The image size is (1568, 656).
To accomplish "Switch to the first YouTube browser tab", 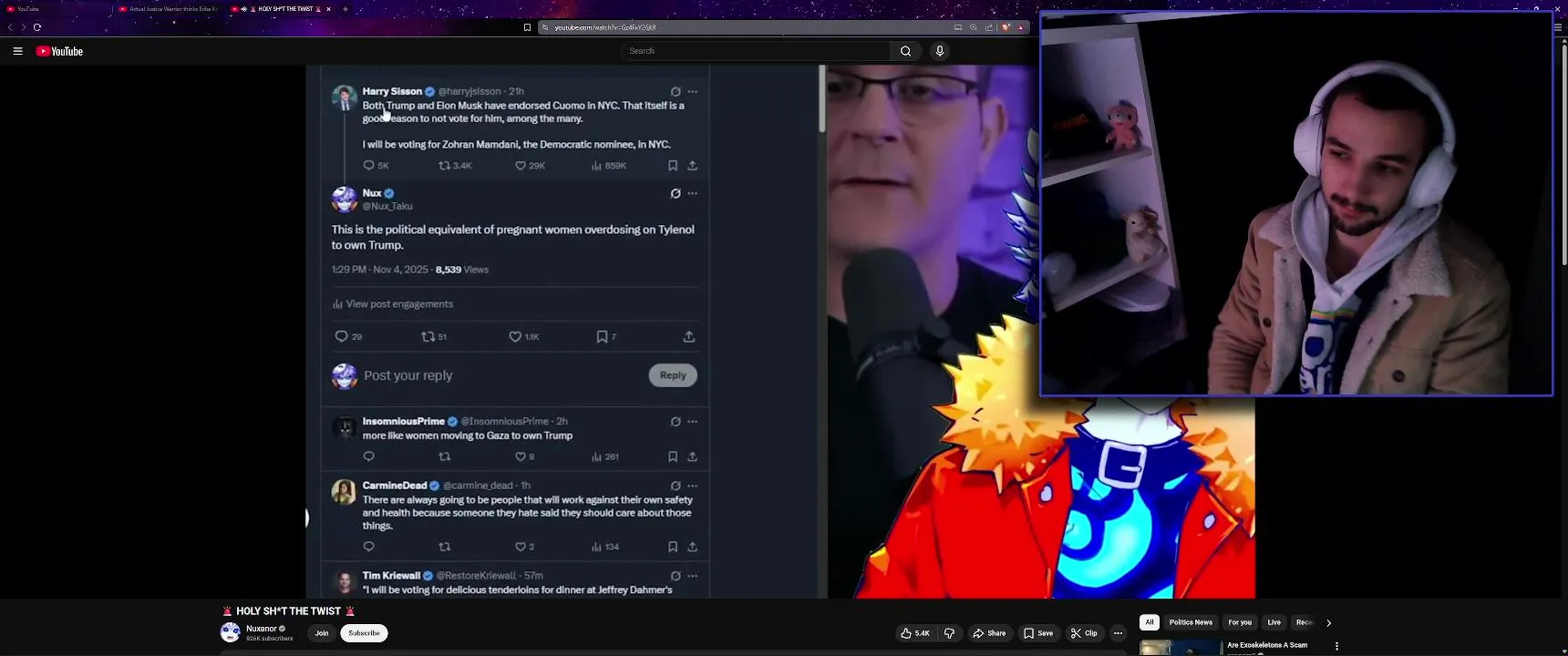I will (x=55, y=9).
